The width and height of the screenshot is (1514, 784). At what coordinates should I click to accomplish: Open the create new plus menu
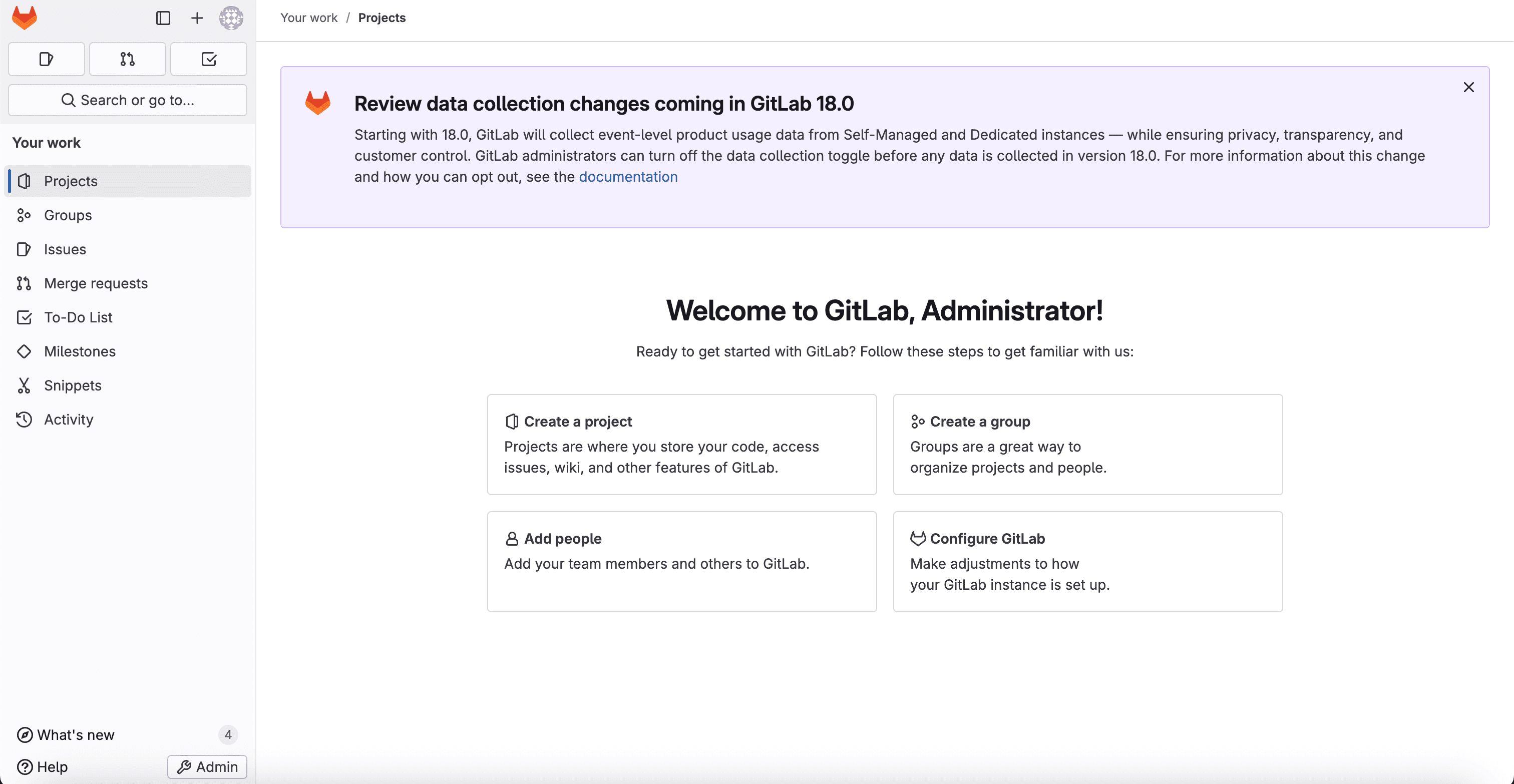click(x=197, y=18)
